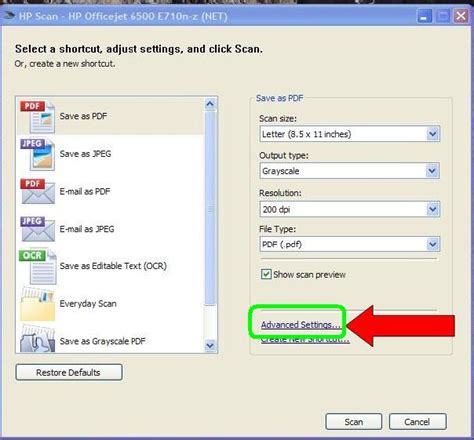Click the Save as Grayscale PDF label

[x=102, y=341]
